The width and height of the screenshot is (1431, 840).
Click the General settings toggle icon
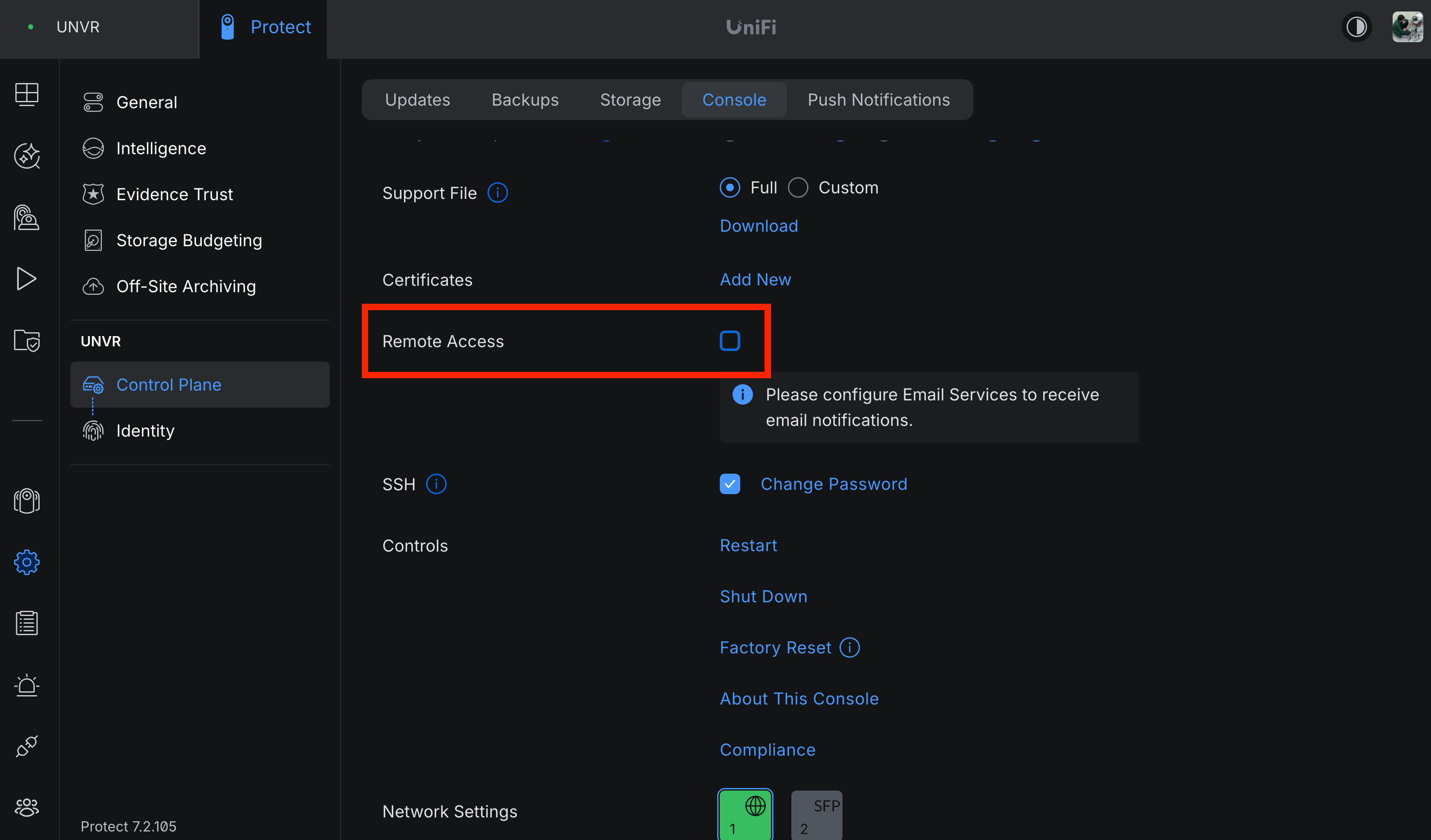[93, 102]
